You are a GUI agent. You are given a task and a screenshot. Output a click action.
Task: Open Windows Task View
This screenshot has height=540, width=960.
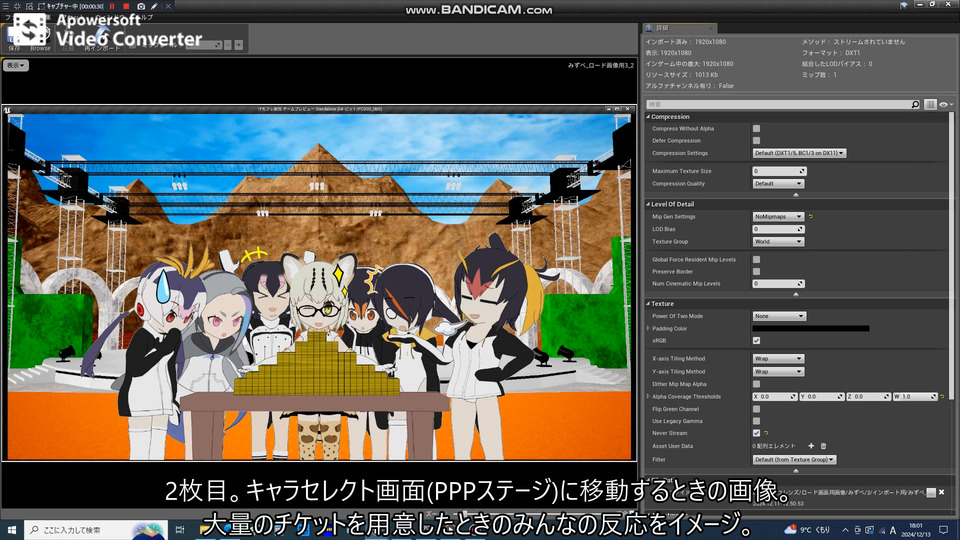coord(179,530)
